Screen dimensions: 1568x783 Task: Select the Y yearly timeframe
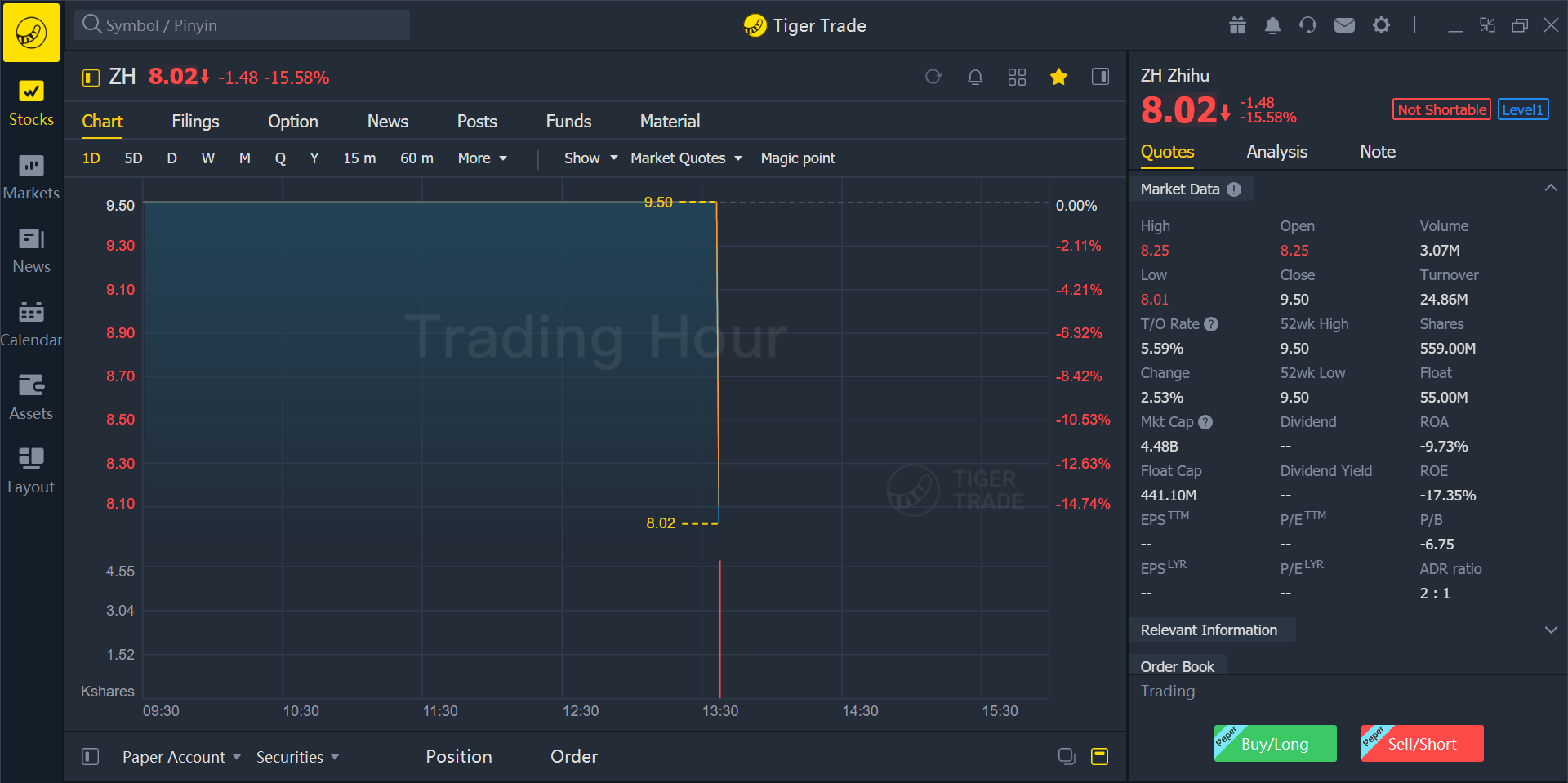pos(314,158)
